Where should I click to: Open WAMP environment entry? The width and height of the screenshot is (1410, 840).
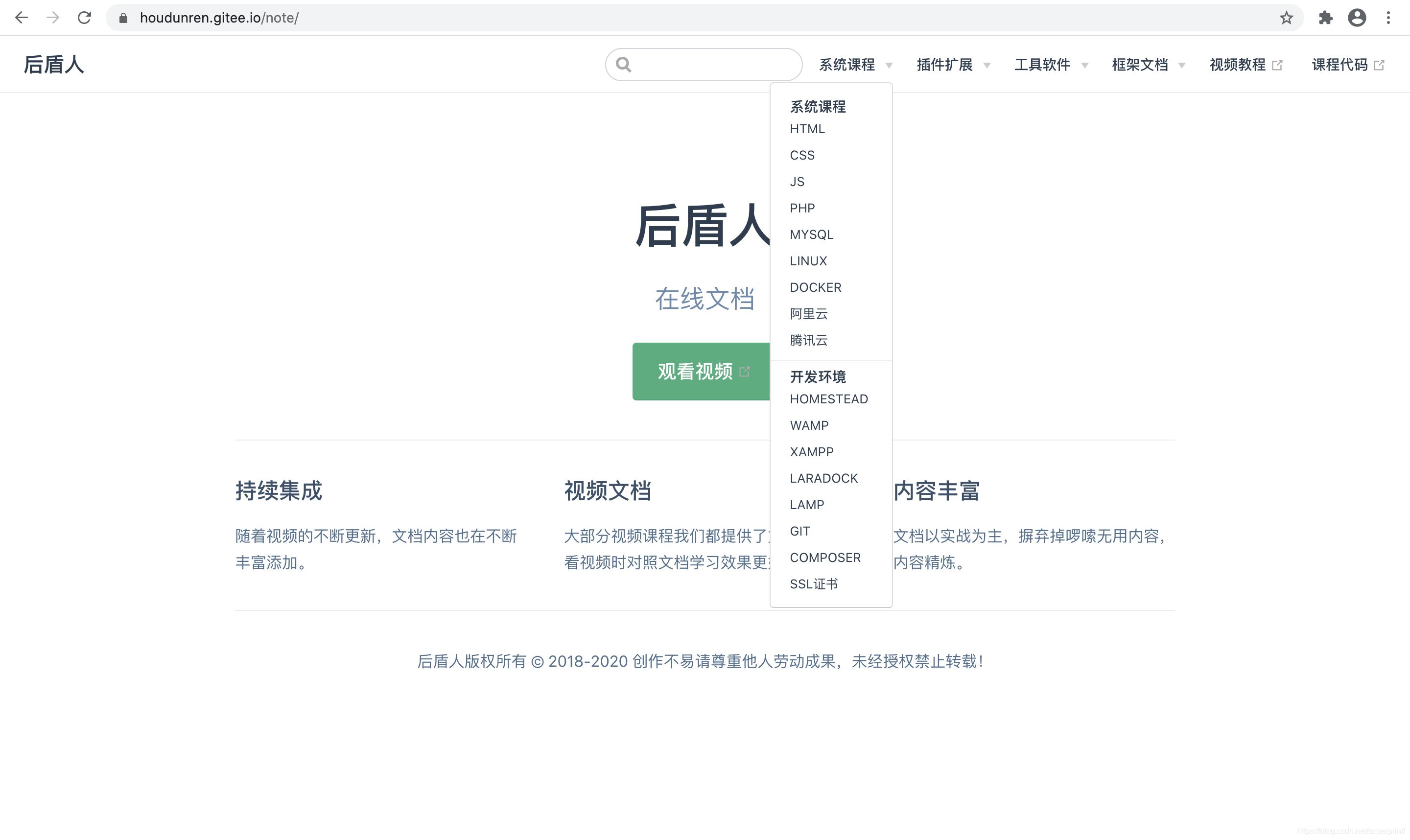[809, 425]
